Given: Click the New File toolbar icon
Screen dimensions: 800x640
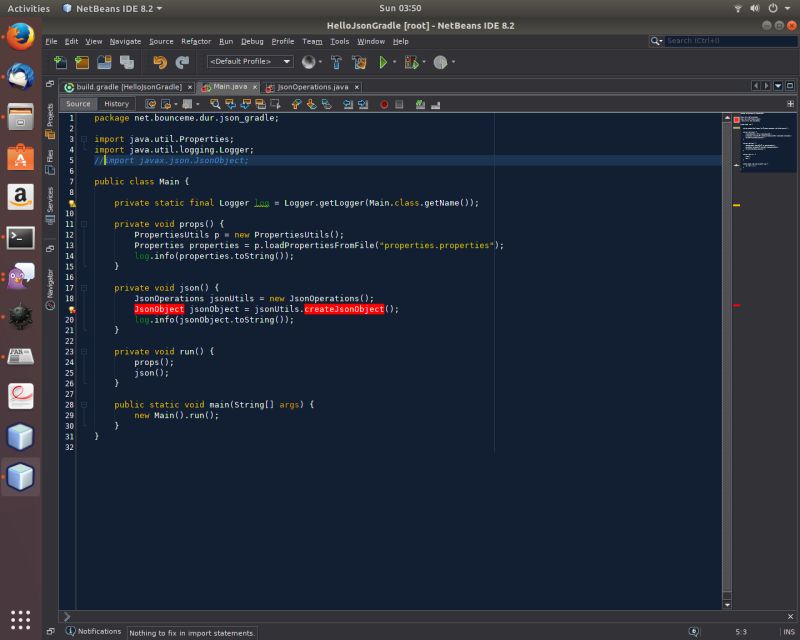Looking at the screenshot, I should point(60,62).
